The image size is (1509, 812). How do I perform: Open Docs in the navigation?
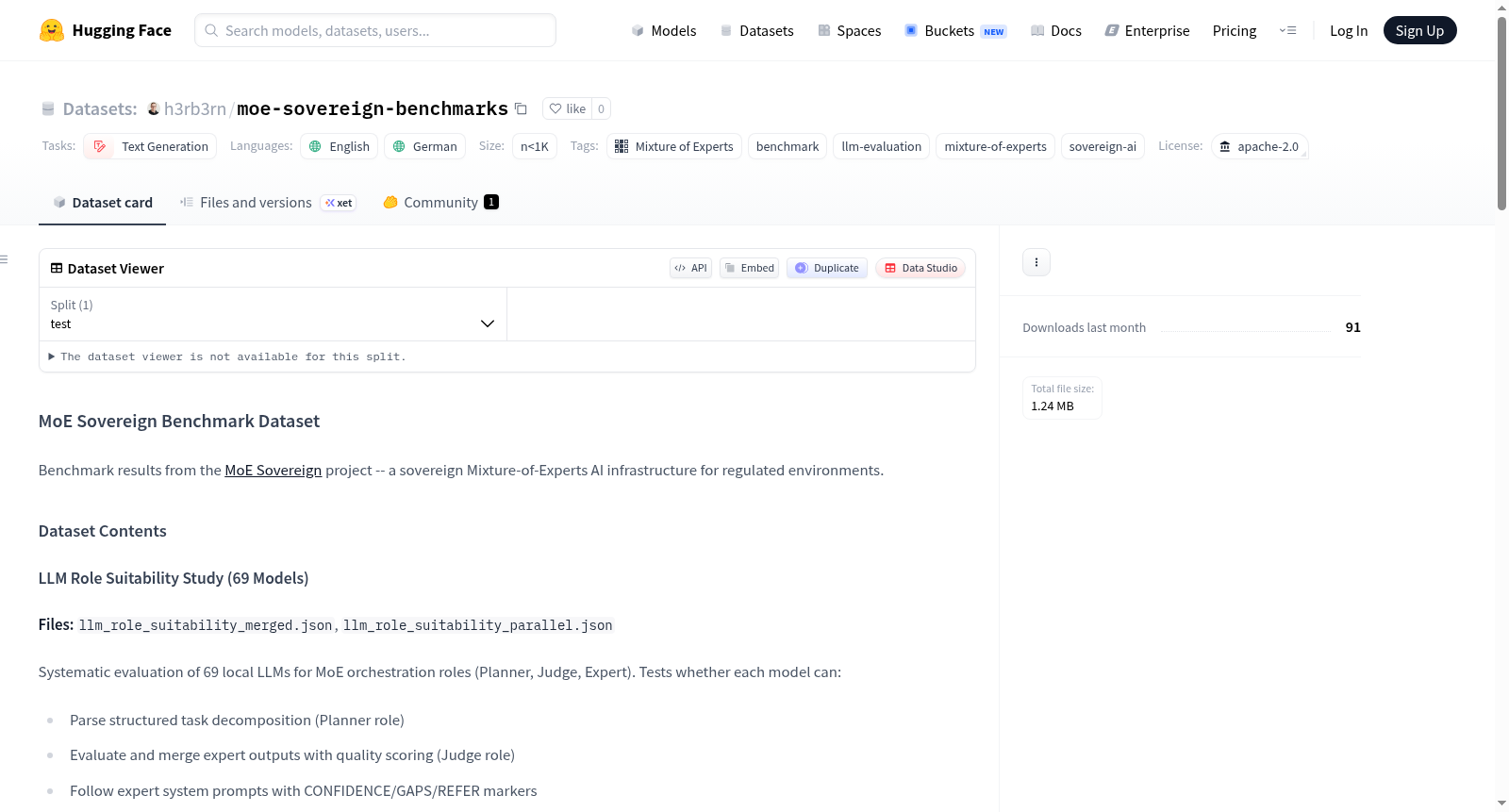pyautogui.click(x=1056, y=30)
